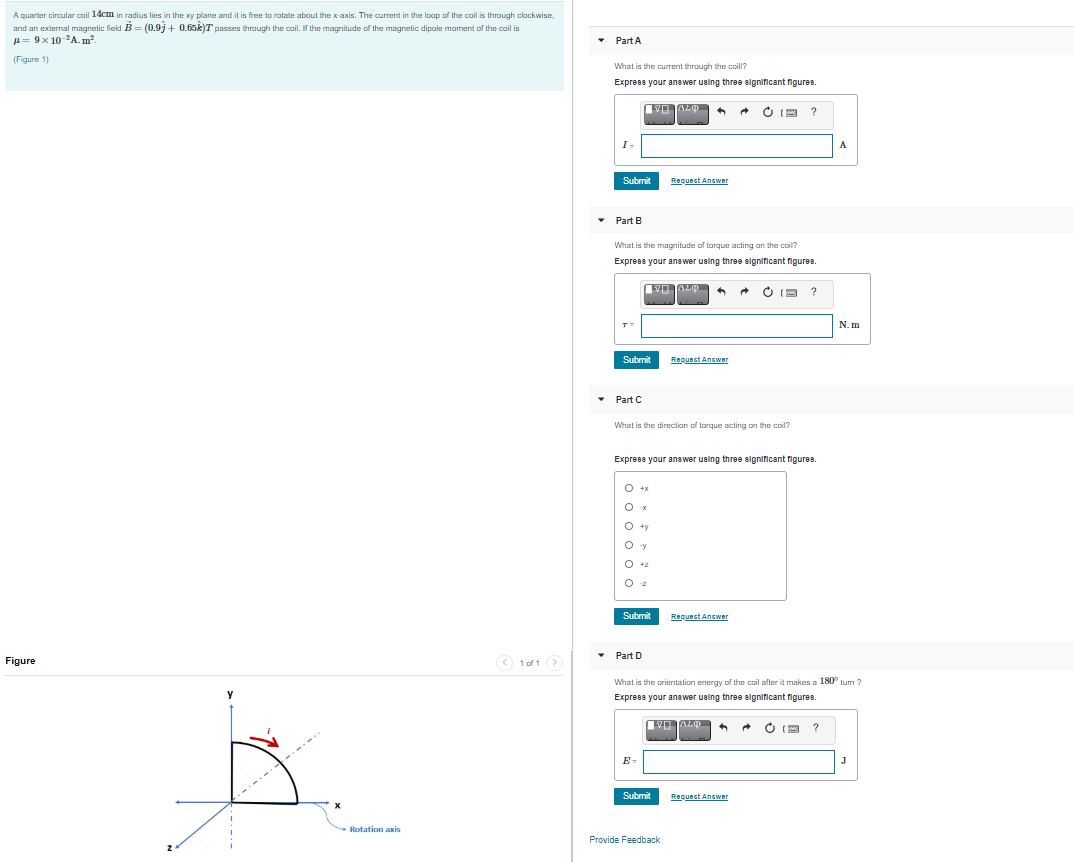Undo last entry in Part D

(x=723, y=728)
